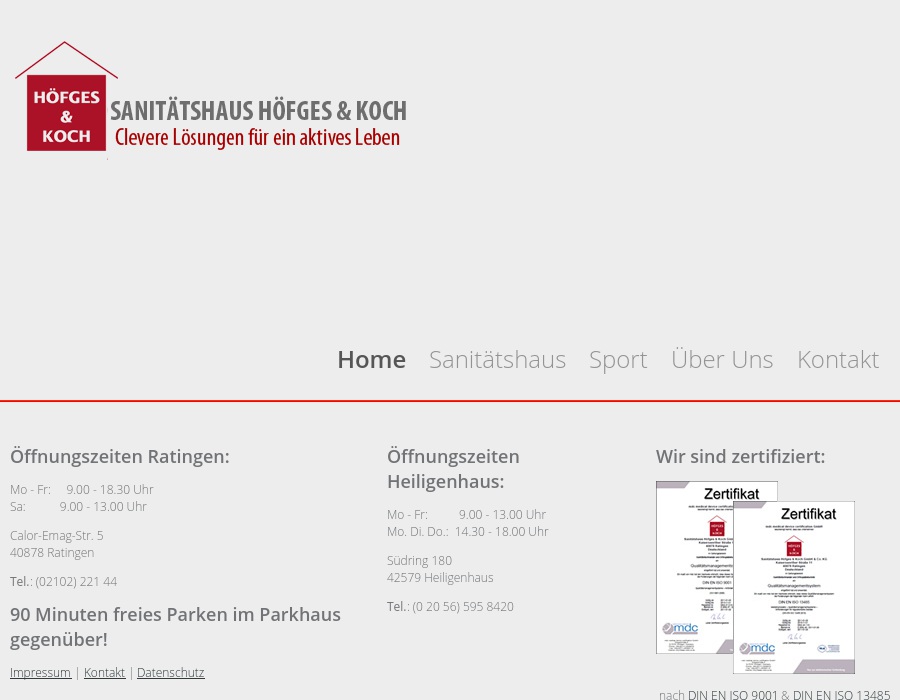
Task: Click the Kontakt link next to Impressum
Action: 104,673
